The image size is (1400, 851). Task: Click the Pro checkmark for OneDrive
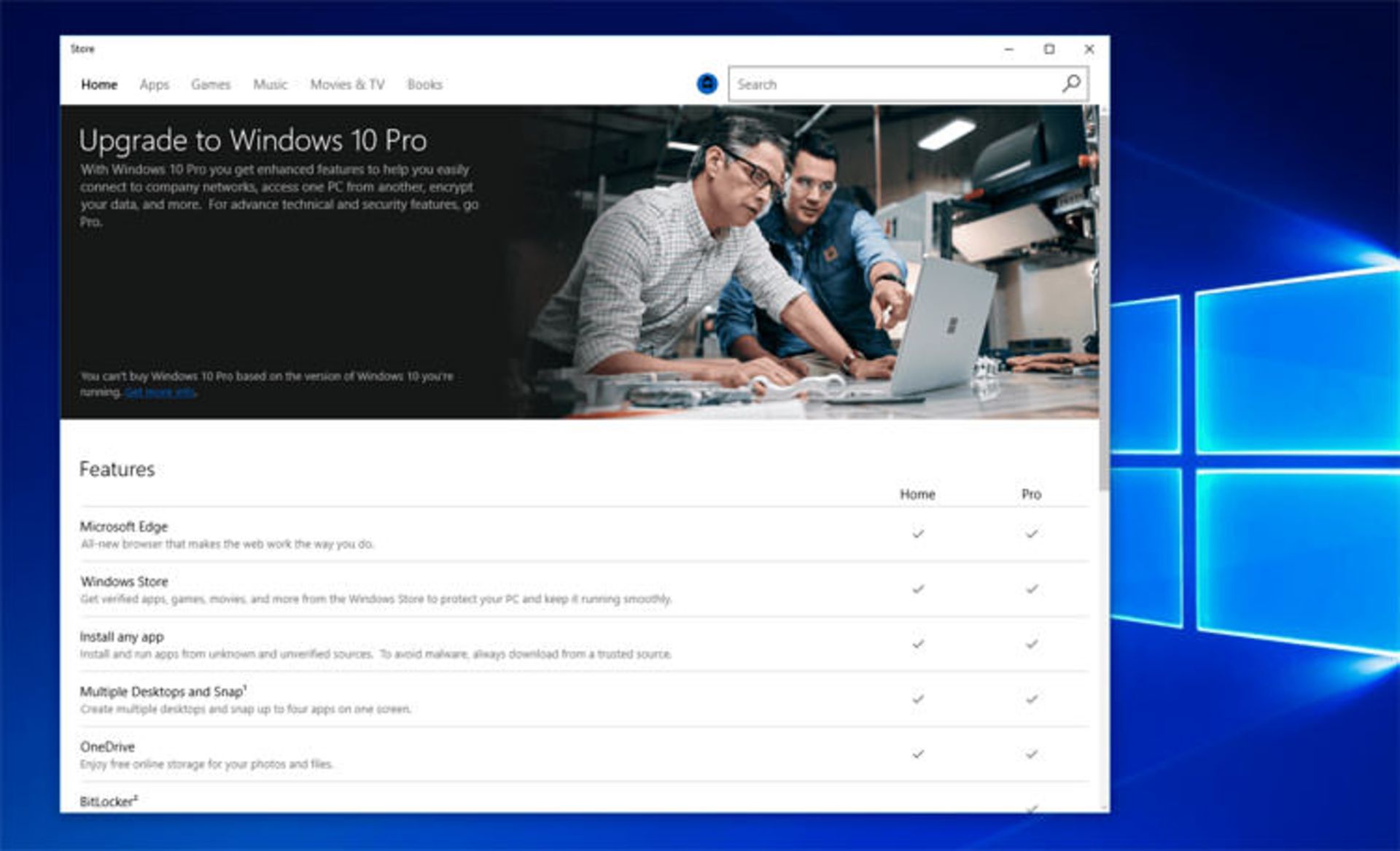click(1032, 754)
